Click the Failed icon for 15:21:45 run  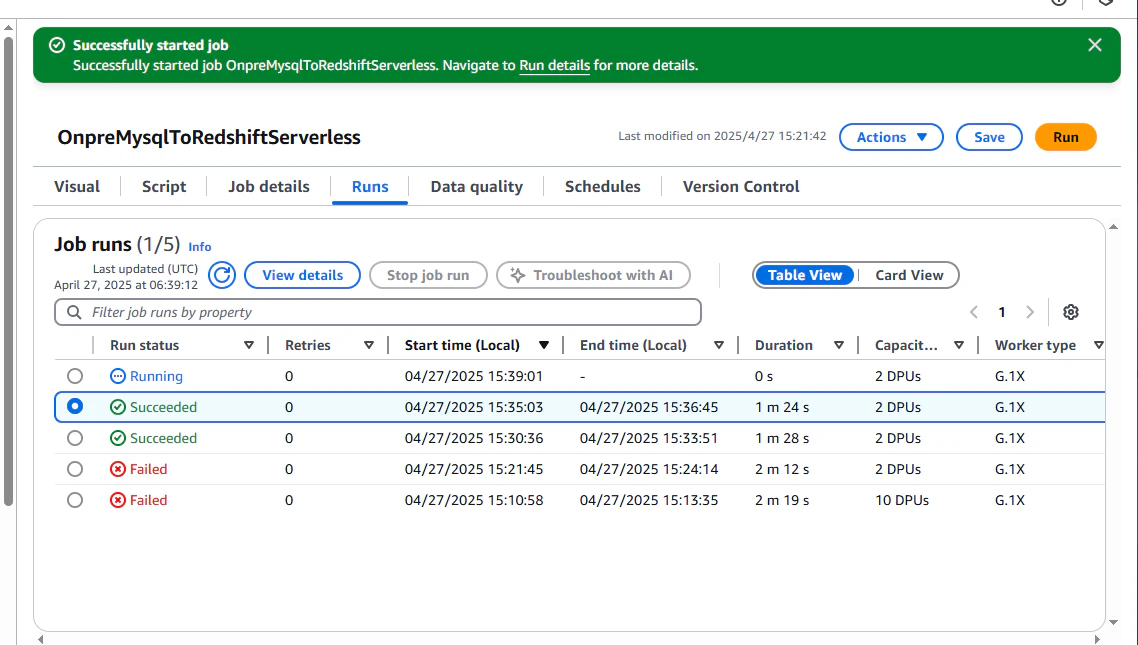[x=118, y=469]
